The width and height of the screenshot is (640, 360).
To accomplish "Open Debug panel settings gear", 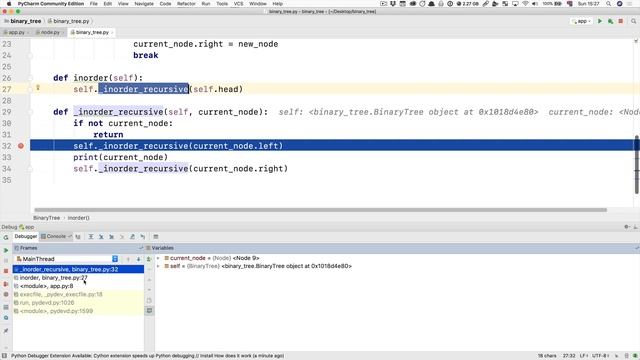I will 627,227.
